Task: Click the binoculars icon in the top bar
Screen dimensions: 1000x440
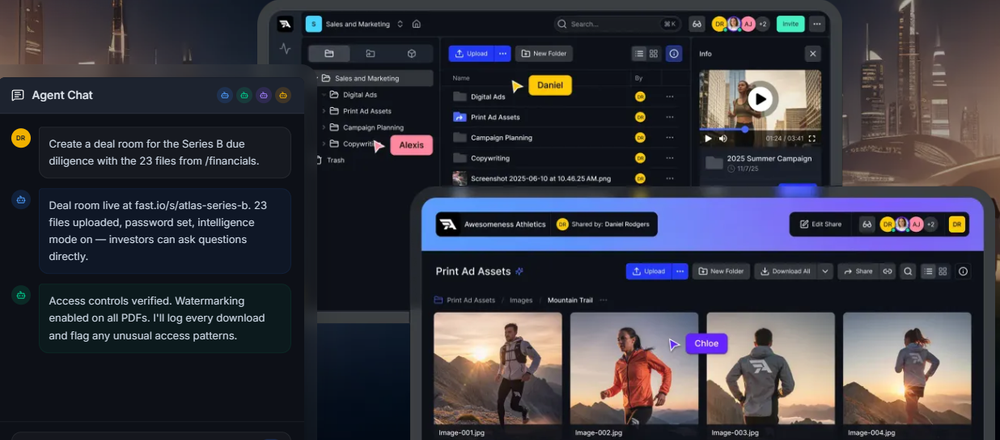Action: pyautogui.click(x=697, y=24)
